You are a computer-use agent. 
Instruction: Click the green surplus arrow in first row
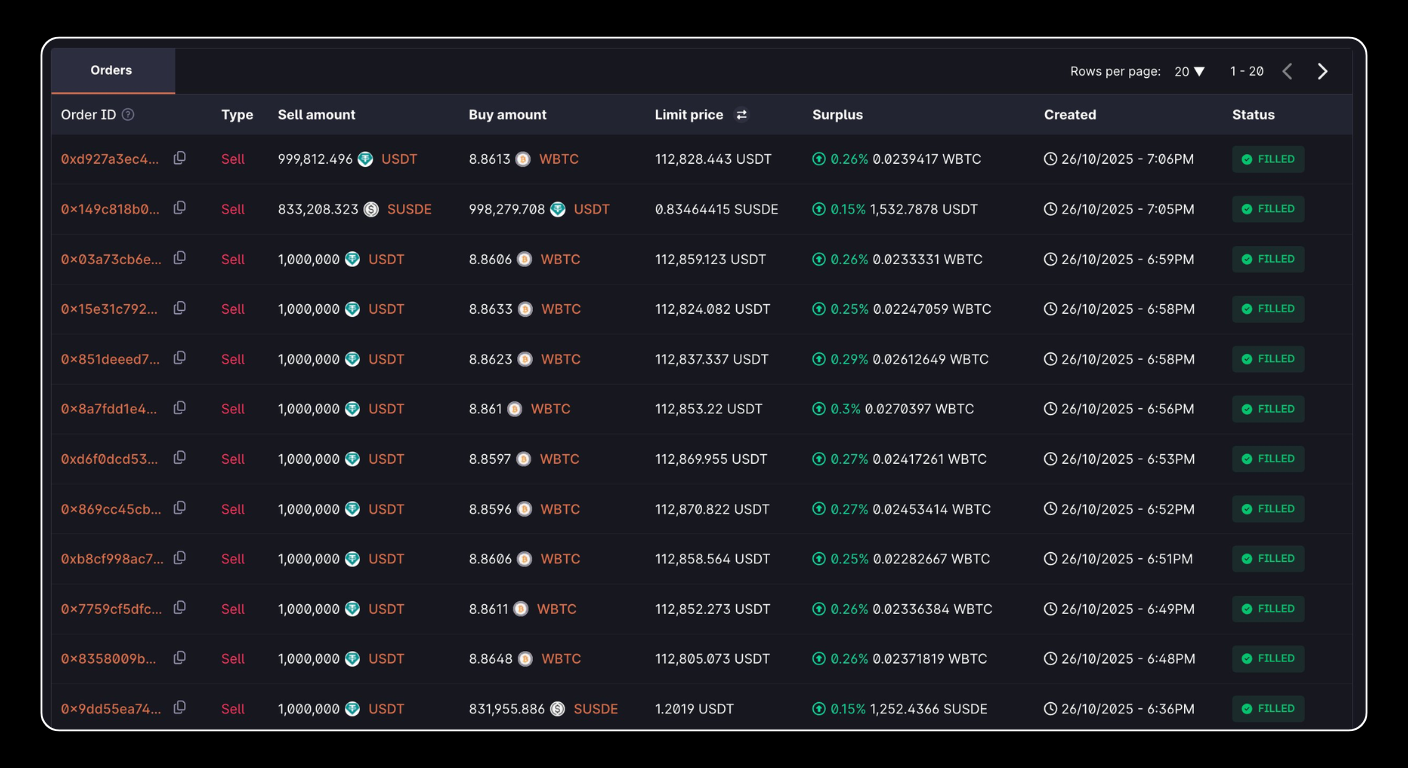point(820,159)
